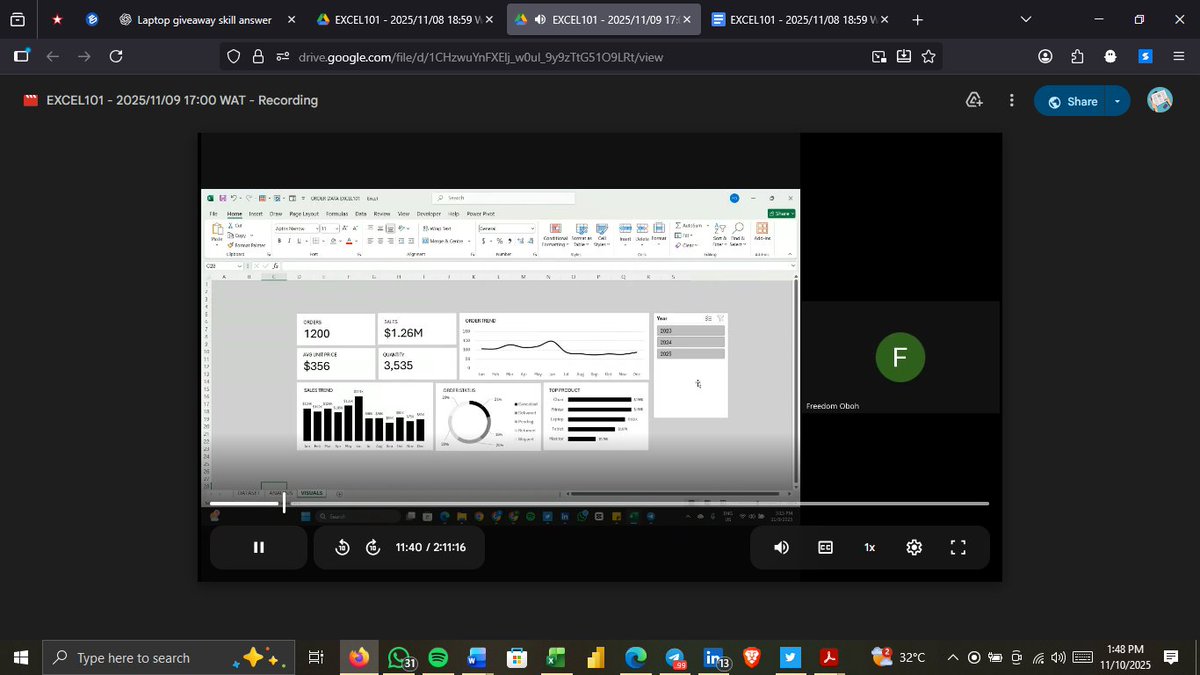Image resolution: width=1200 pixels, height=675 pixels.
Task: Open WhatsApp from the taskbar
Action: (401, 658)
